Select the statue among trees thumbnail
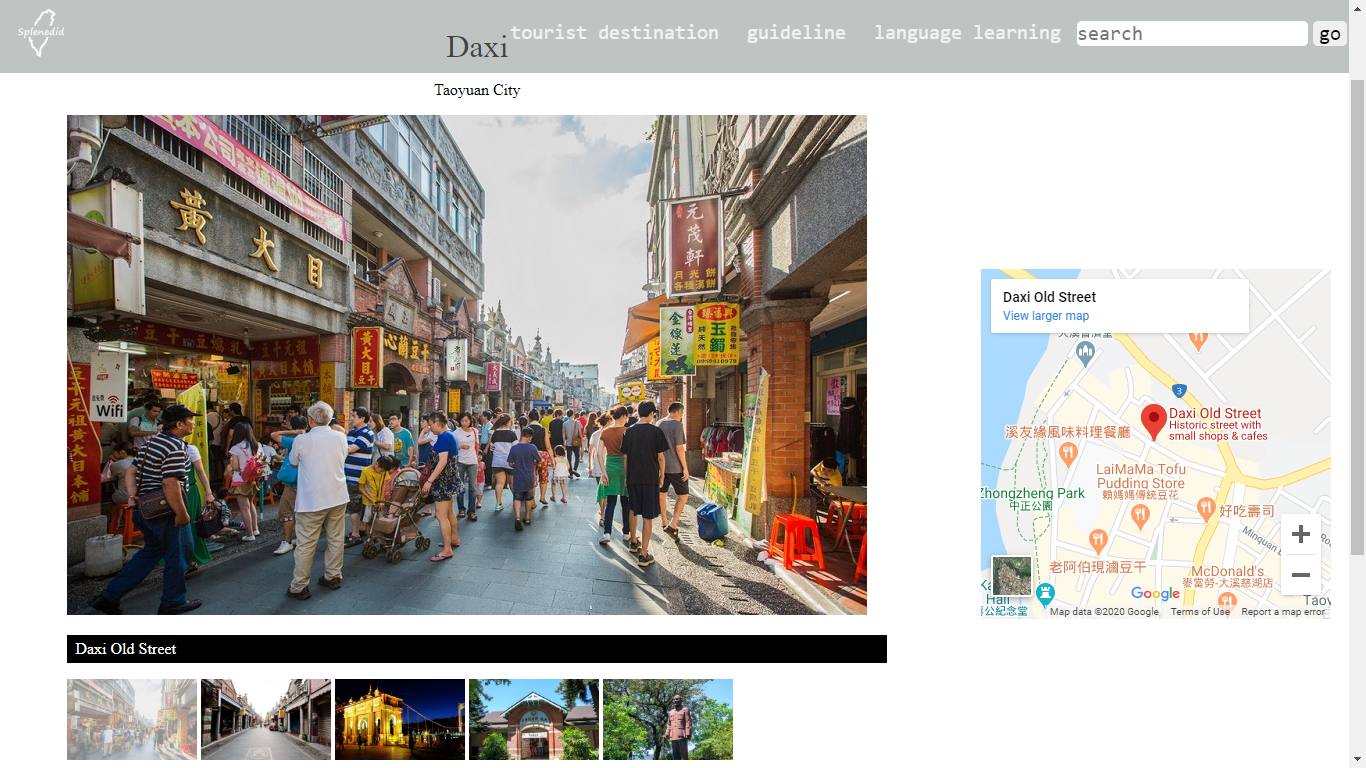Viewport: 1366px width, 768px height. tap(668, 719)
